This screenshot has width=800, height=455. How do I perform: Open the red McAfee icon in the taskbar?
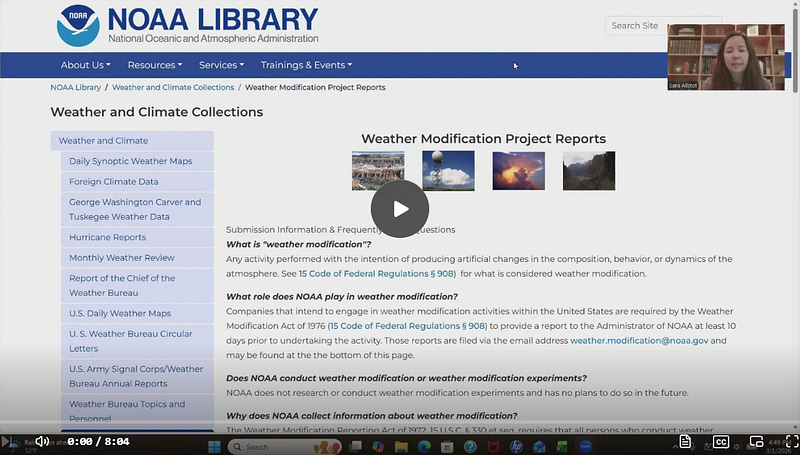pos(493,447)
